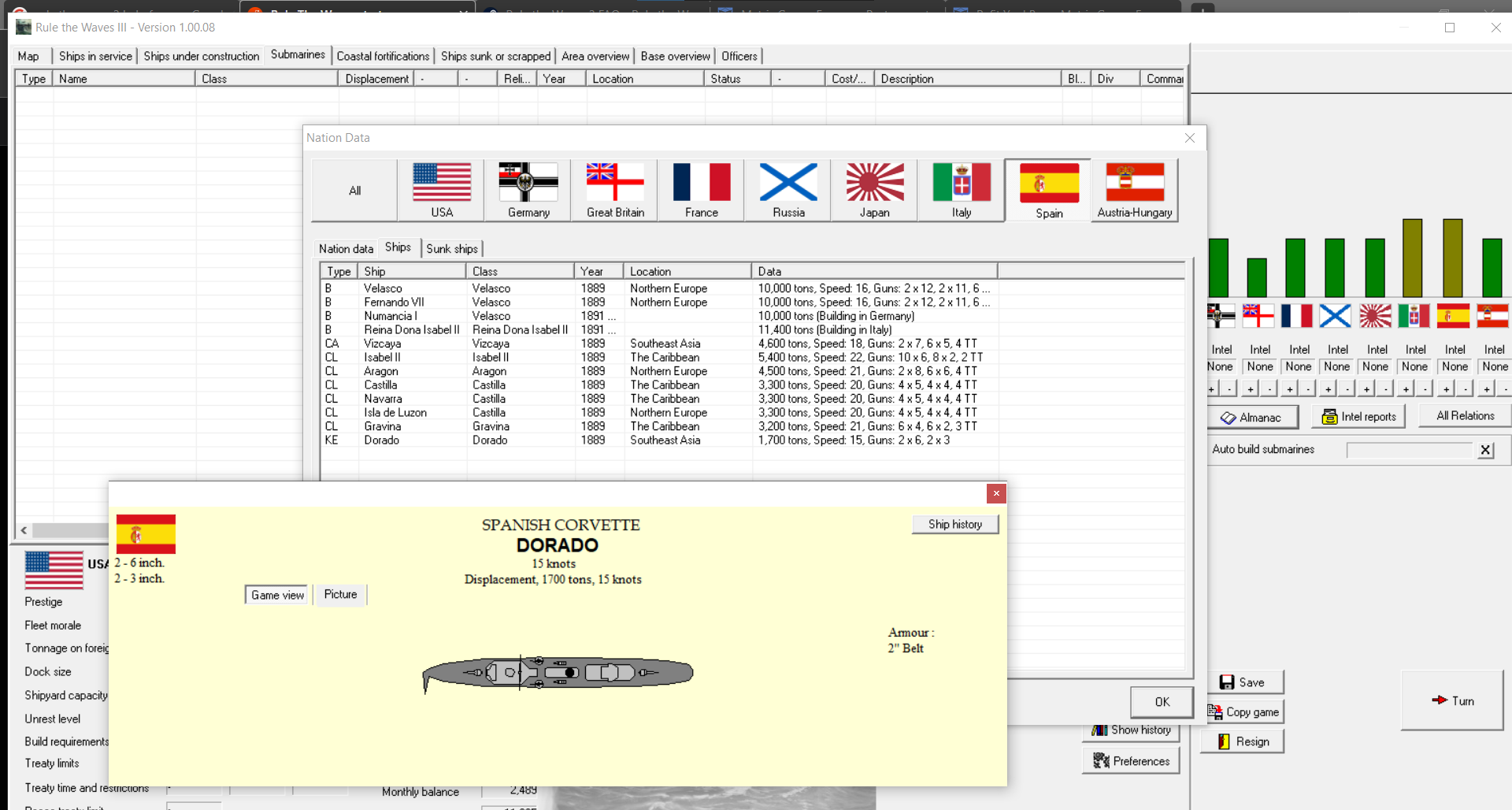Viewport: 1512px width, 810px height.
Task: Click Italian flag under tension bars
Action: click(1414, 316)
